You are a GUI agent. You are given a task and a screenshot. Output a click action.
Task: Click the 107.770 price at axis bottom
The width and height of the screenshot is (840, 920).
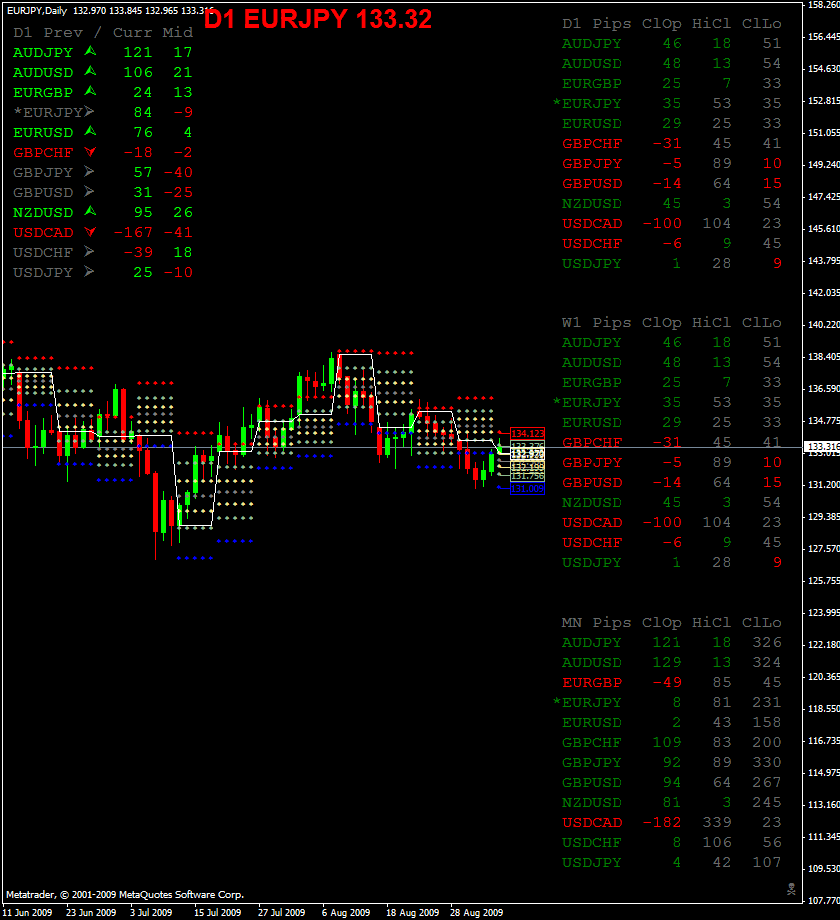(824, 901)
